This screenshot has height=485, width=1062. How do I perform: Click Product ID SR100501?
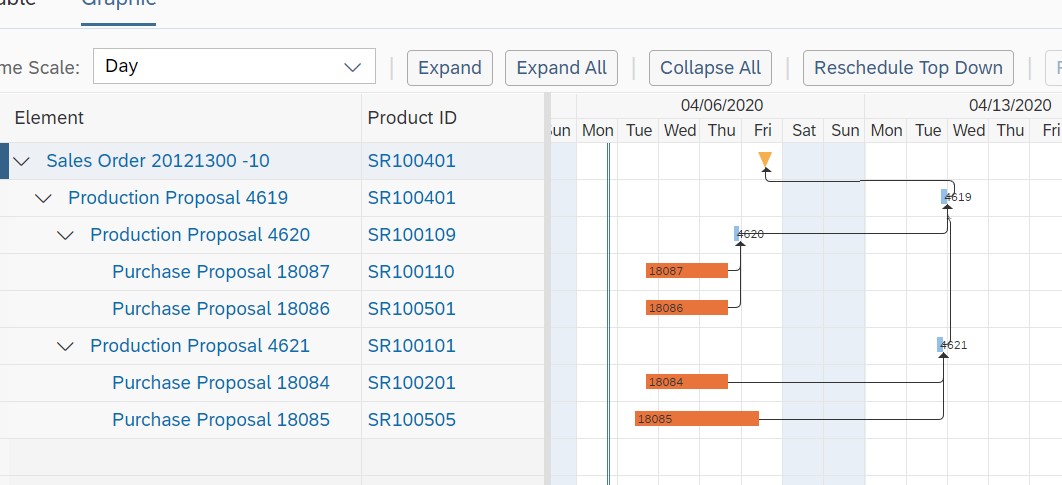pos(412,309)
